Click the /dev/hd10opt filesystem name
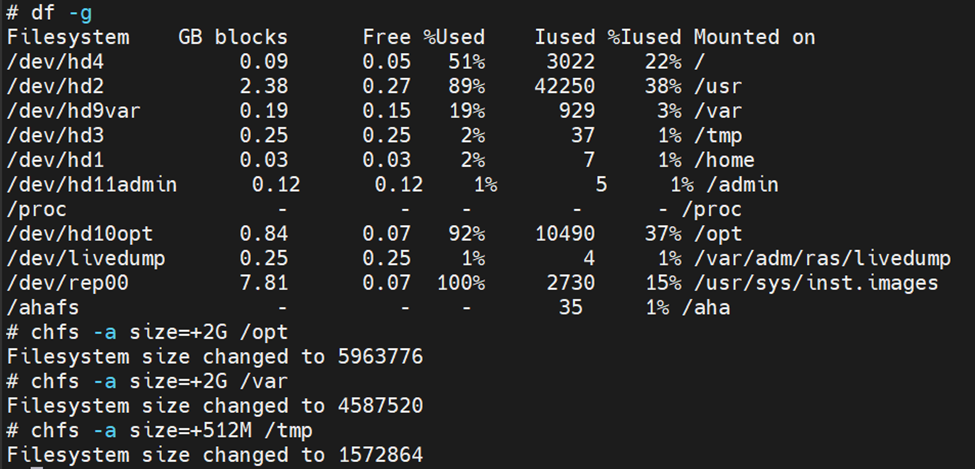The height and width of the screenshot is (469, 975). [80, 234]
